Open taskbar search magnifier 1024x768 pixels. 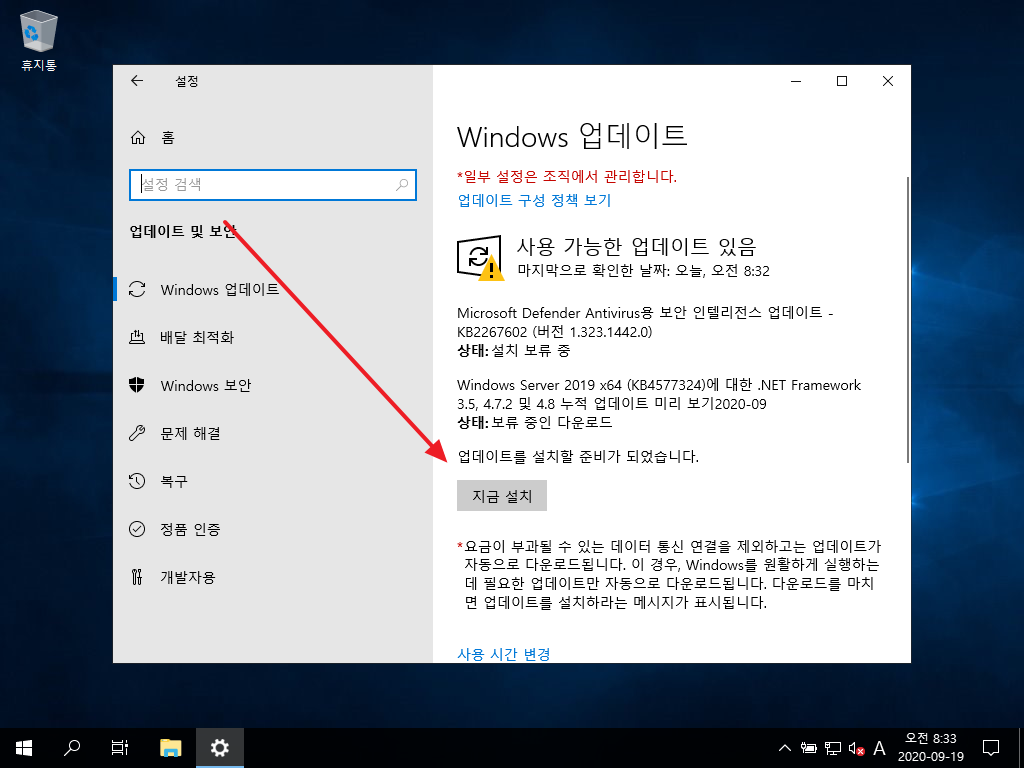tap(72, 748)
